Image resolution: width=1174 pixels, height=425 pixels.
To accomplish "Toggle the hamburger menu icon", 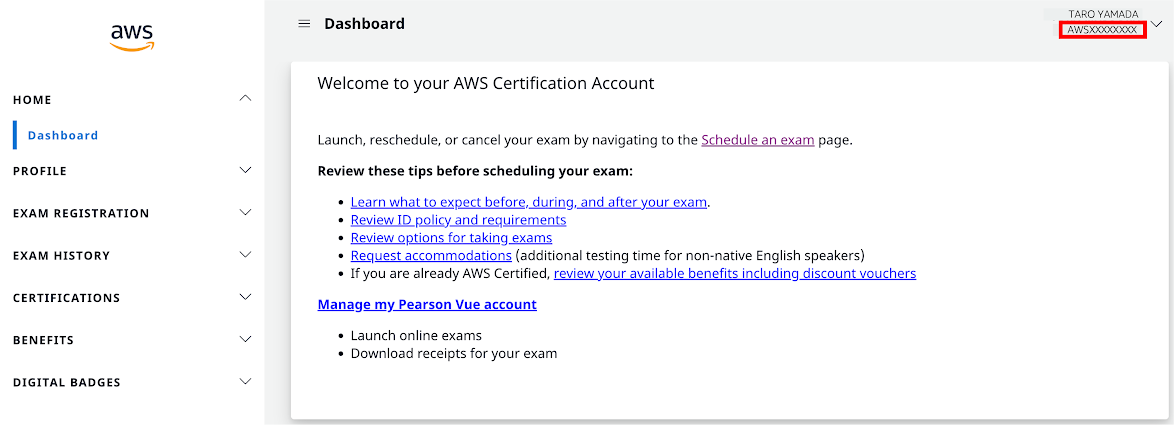I will 304,24.
